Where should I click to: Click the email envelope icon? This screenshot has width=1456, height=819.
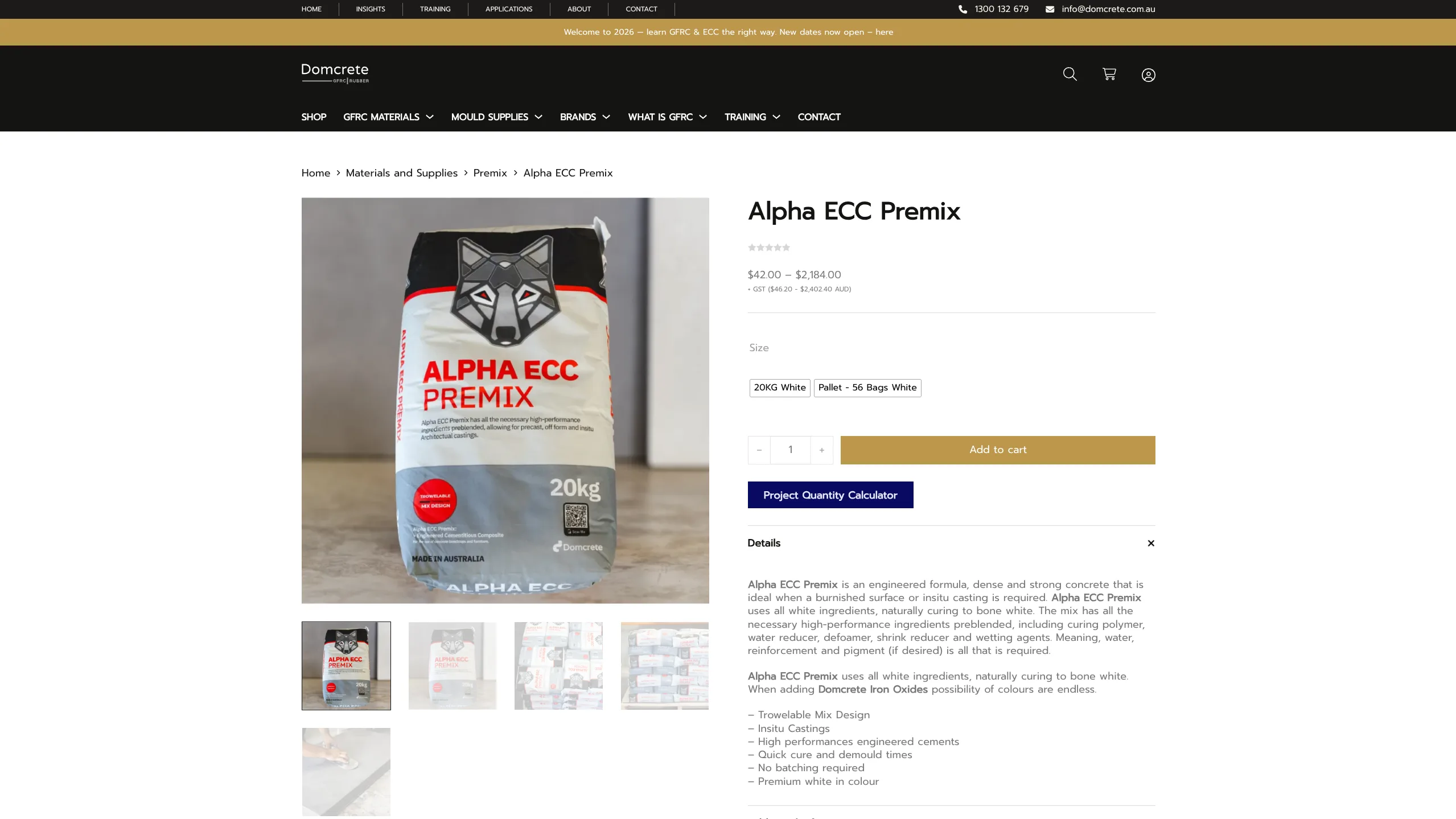pyautogui.click(x=1050, y=9)
